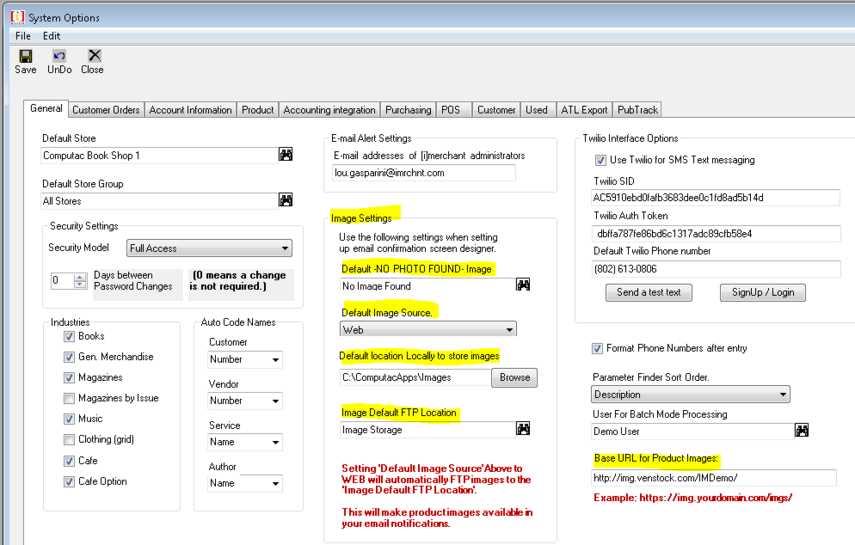The height and width of the screenshot is (545, 855).
Task: Switch to Accounting integration tab
Action: tap(329, 110)
